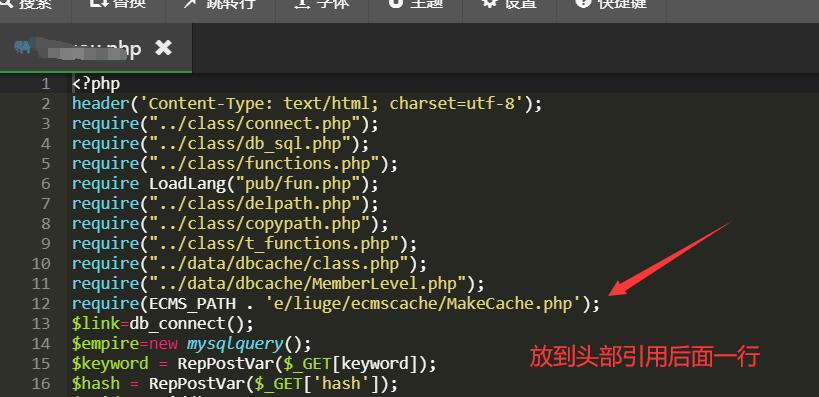Viewport: 819px width, 397px height.
Task: Click the LoadLang("pub/fun.php") require line
Action: [x=225, y=183]
